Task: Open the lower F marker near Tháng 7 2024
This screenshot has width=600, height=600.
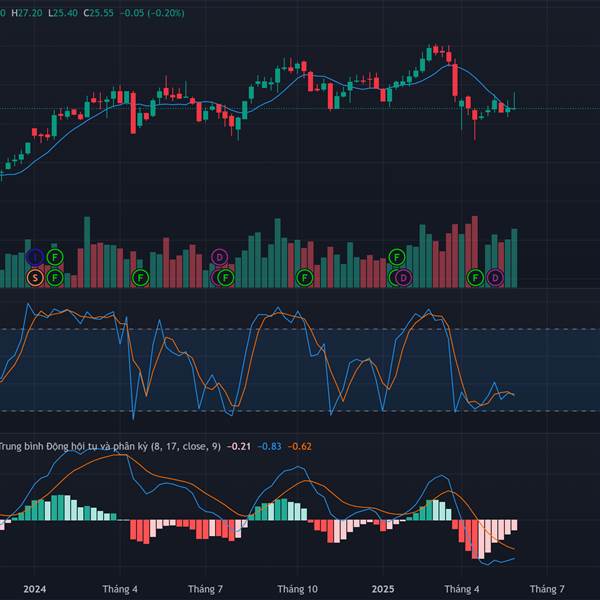Action: coord(226,278)
